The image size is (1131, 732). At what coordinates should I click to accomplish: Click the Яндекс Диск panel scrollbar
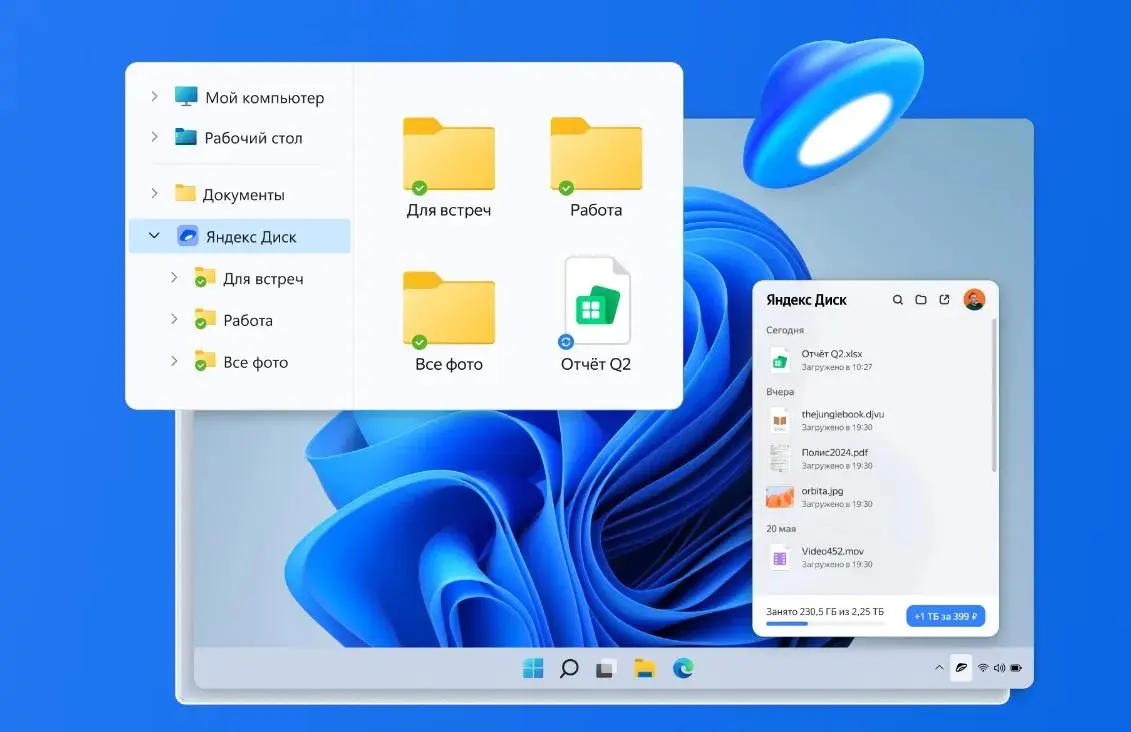pos(994,397)
